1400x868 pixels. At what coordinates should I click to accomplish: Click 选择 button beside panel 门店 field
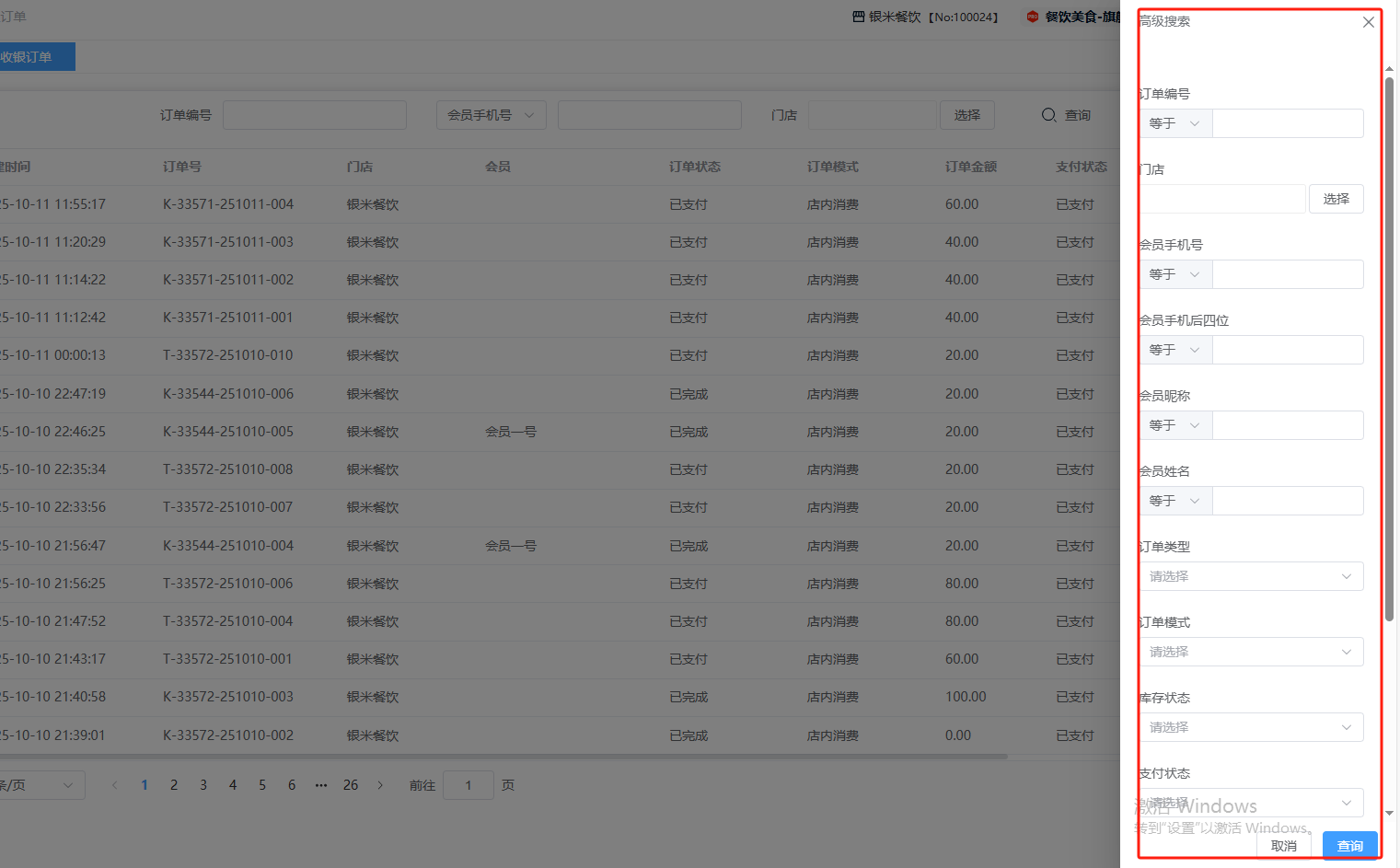(x=1336, y=199)
